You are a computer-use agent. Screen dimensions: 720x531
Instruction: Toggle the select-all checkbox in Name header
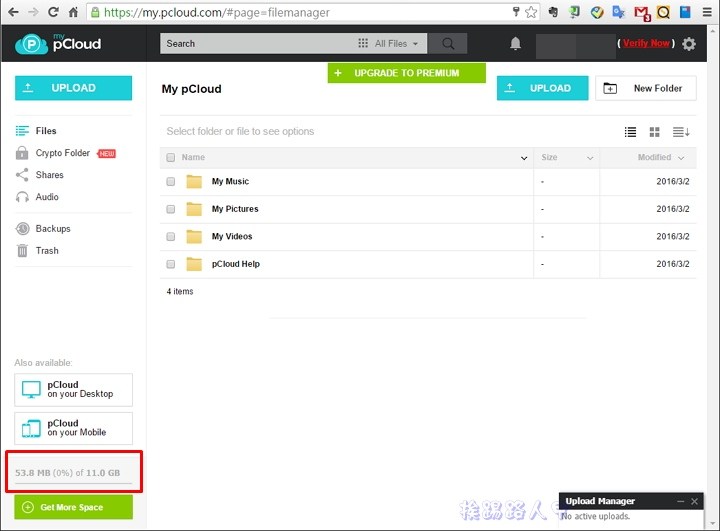[x=171, y=158]
